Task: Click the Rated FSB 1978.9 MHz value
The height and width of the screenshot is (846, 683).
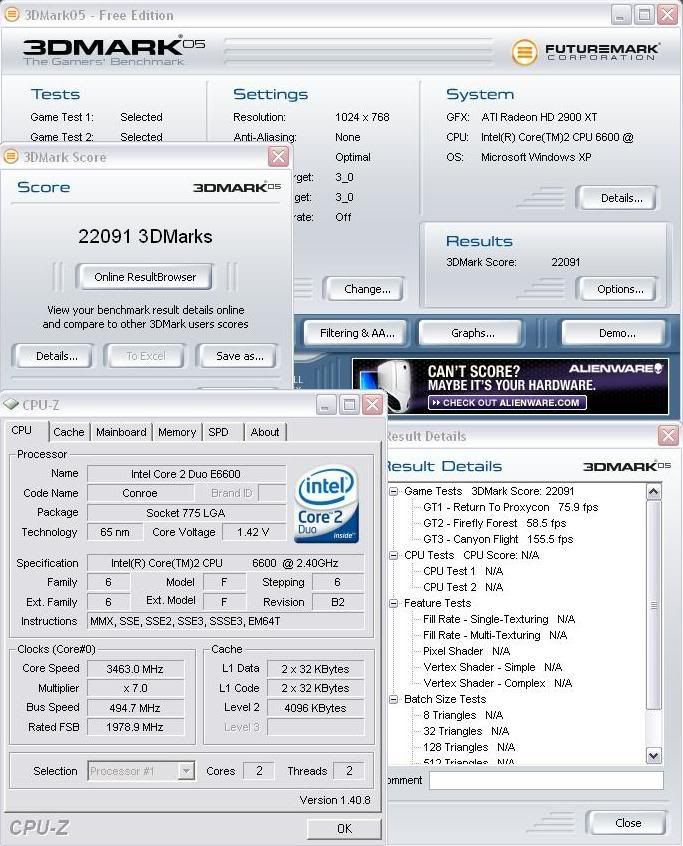Action: point(135,727)
